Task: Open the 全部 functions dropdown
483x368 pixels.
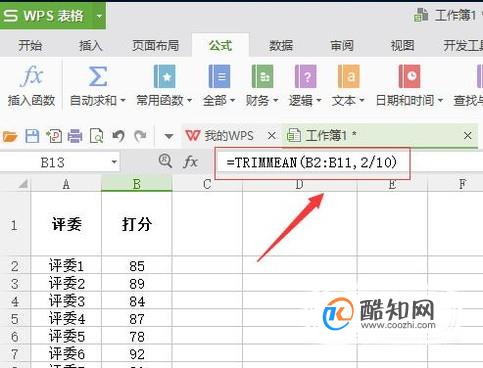Action: [219, 100]
